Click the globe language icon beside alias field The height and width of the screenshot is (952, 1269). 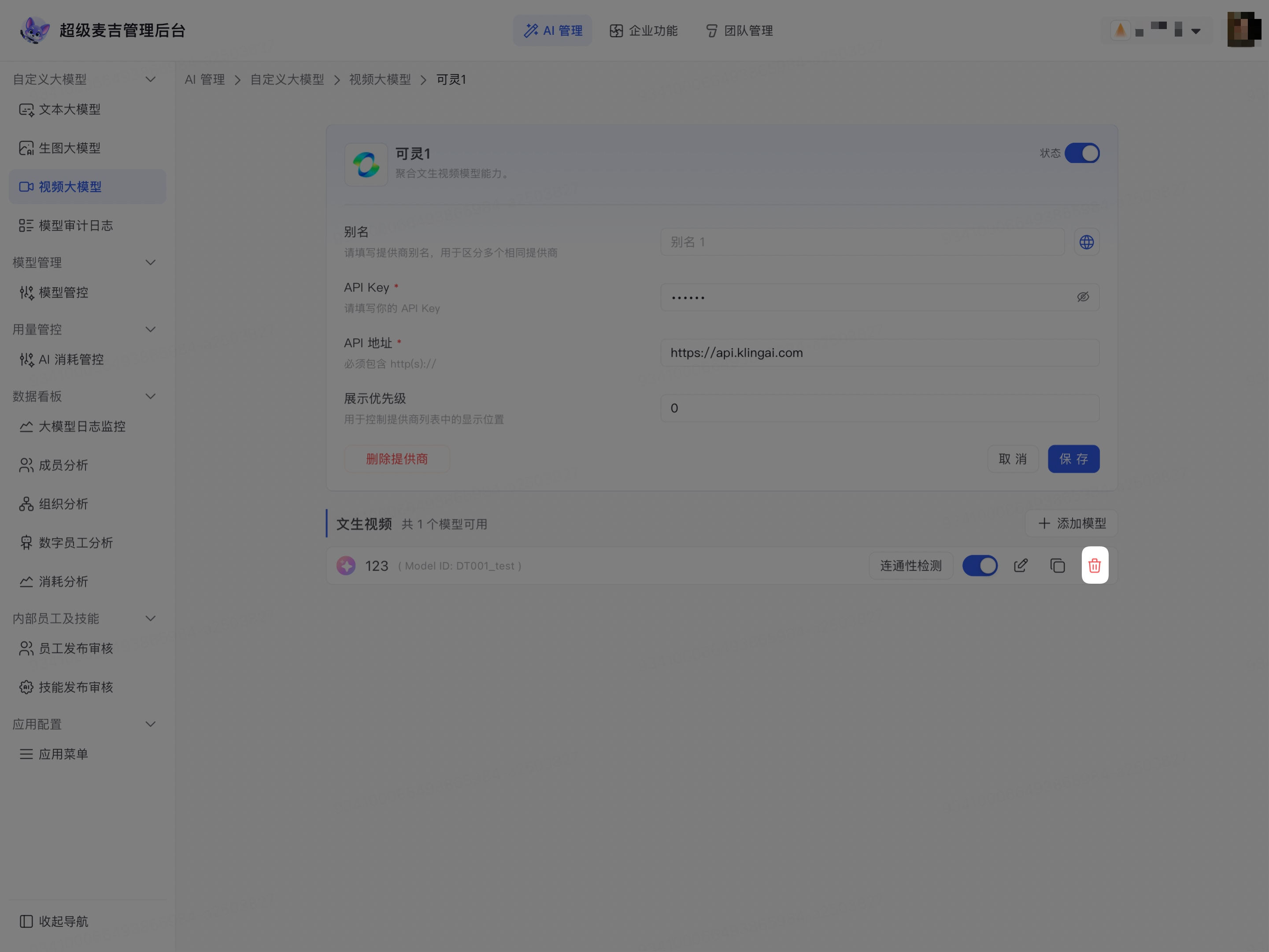(1086, 242)
